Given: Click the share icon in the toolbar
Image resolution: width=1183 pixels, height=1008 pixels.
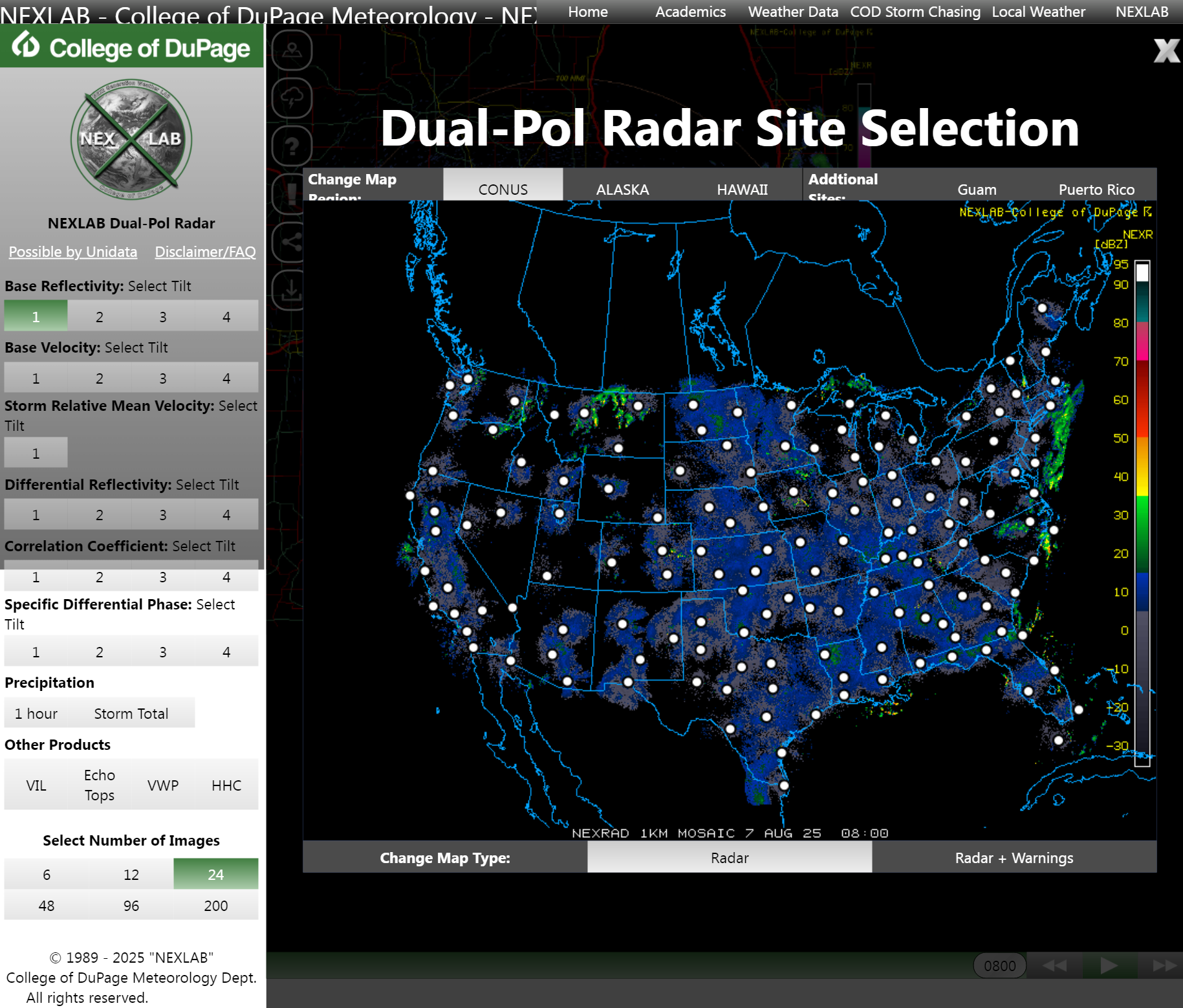Looking at the screenshot, I should [x=292, y=242].
